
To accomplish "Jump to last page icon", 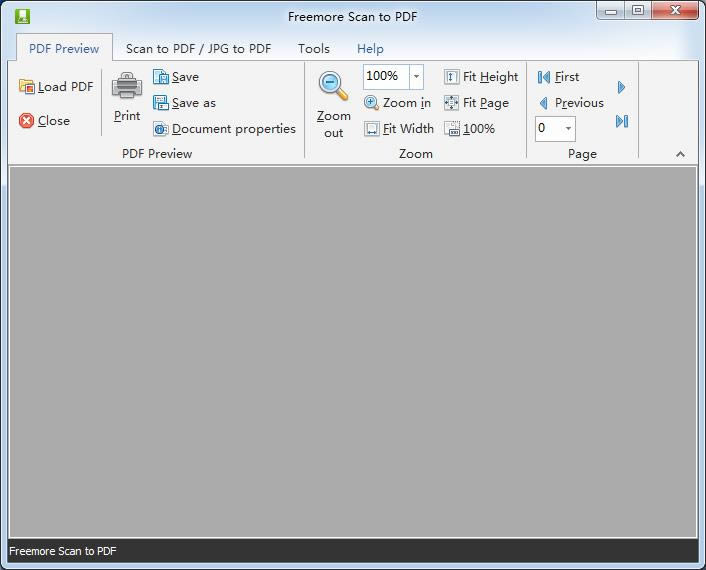I will (x=622, y=121).
